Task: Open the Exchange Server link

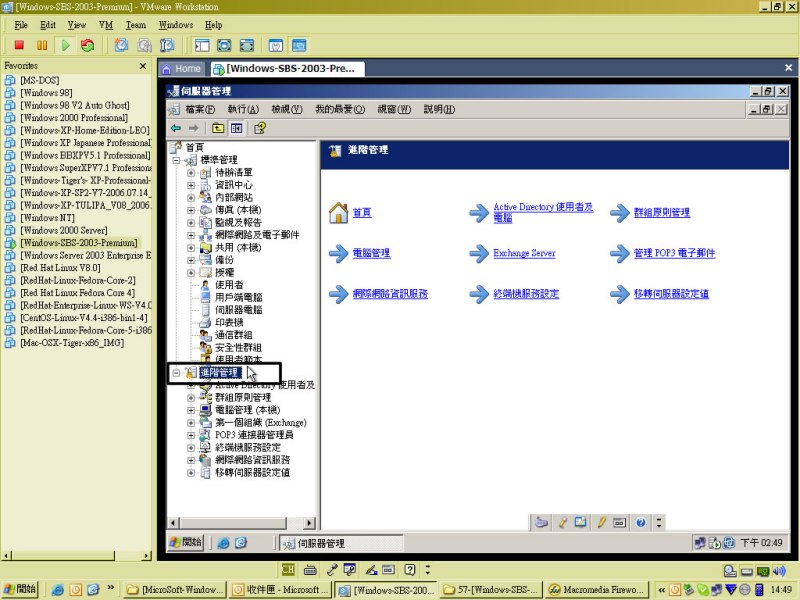Action: coord(524,253)
